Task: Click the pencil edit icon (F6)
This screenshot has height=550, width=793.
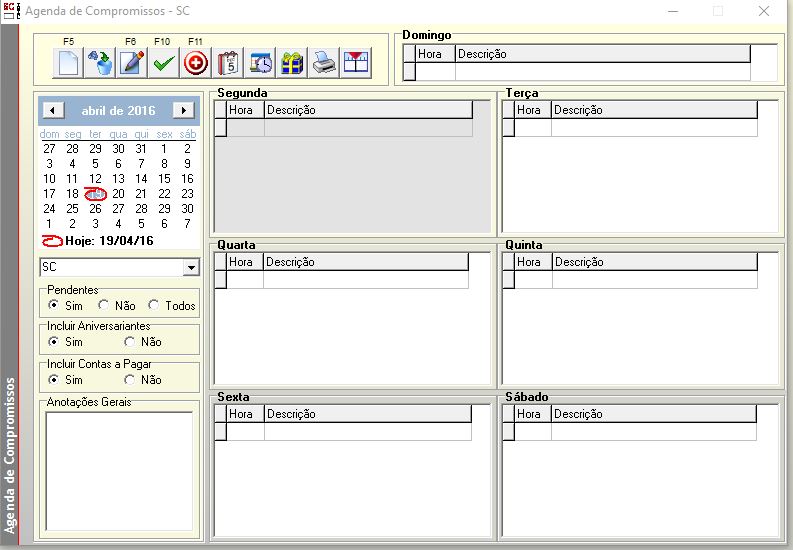Action: (x=131, y=63)
